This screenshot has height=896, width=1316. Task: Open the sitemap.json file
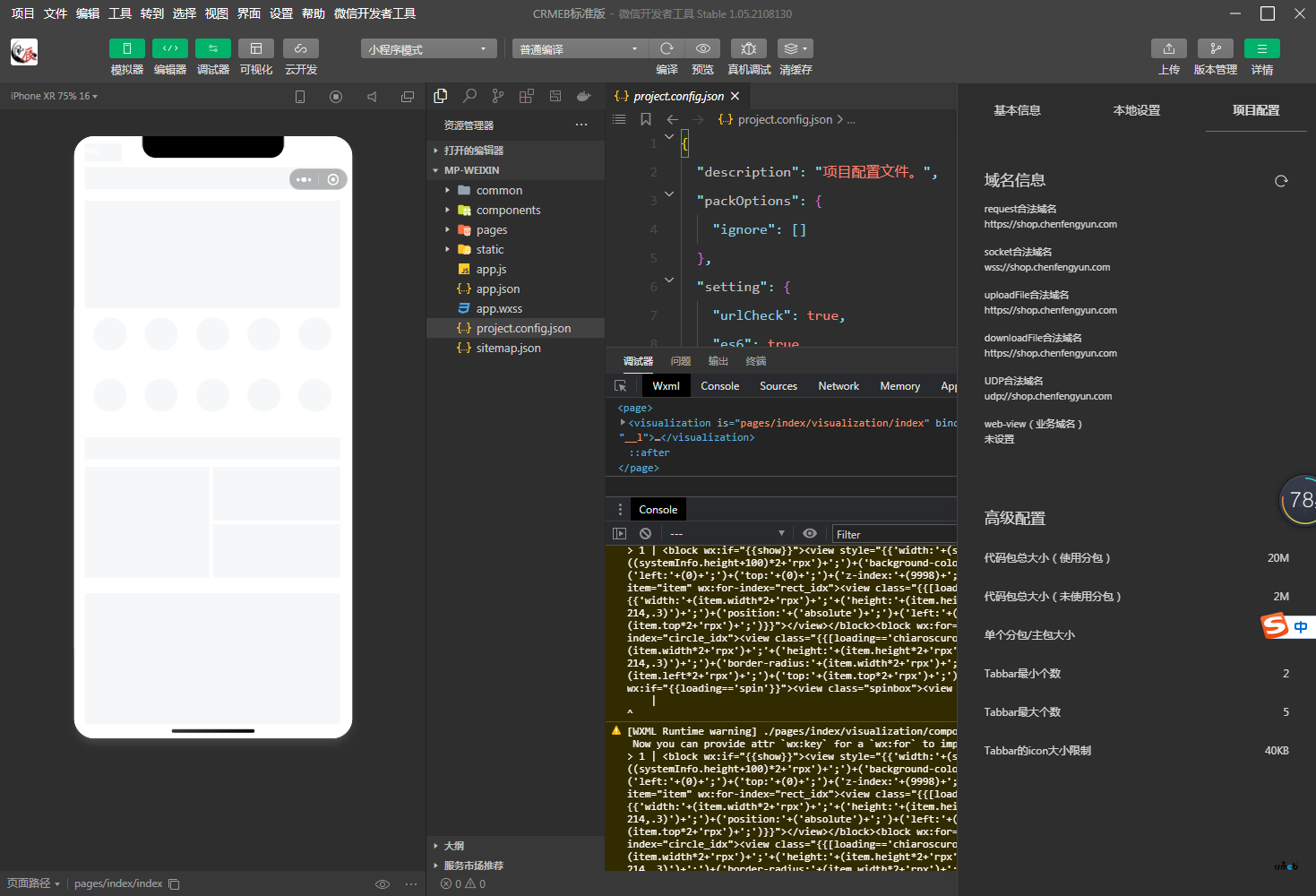click(x=515, y=348)
